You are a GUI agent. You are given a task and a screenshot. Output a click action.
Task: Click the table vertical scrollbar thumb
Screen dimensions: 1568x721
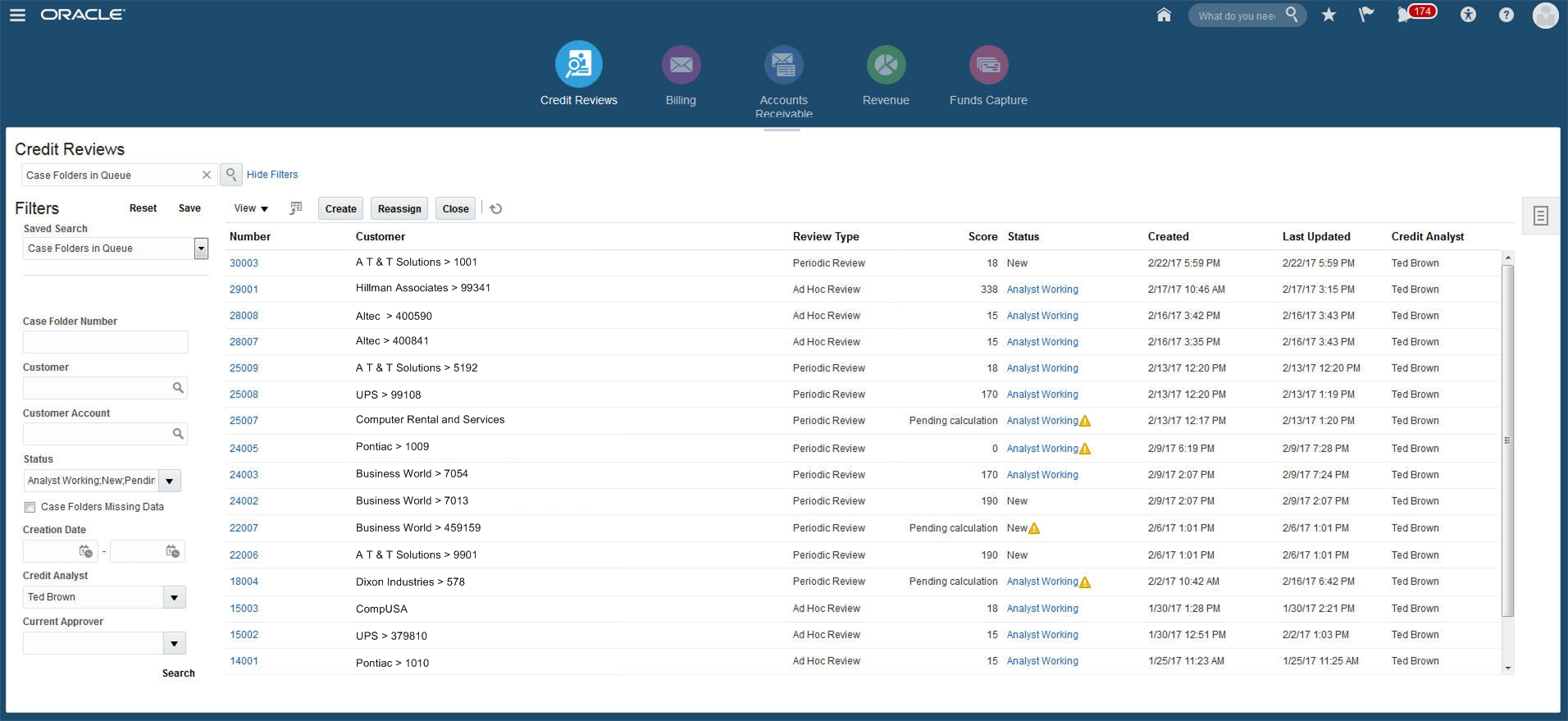pos(1507,440)
